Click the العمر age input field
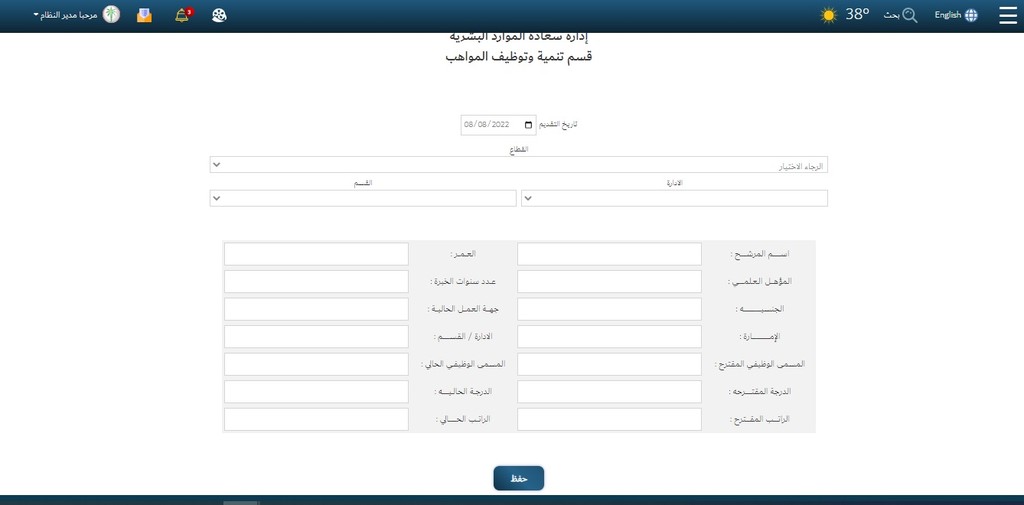Viewport: 1024px width, 505px height. click(316, 254)
